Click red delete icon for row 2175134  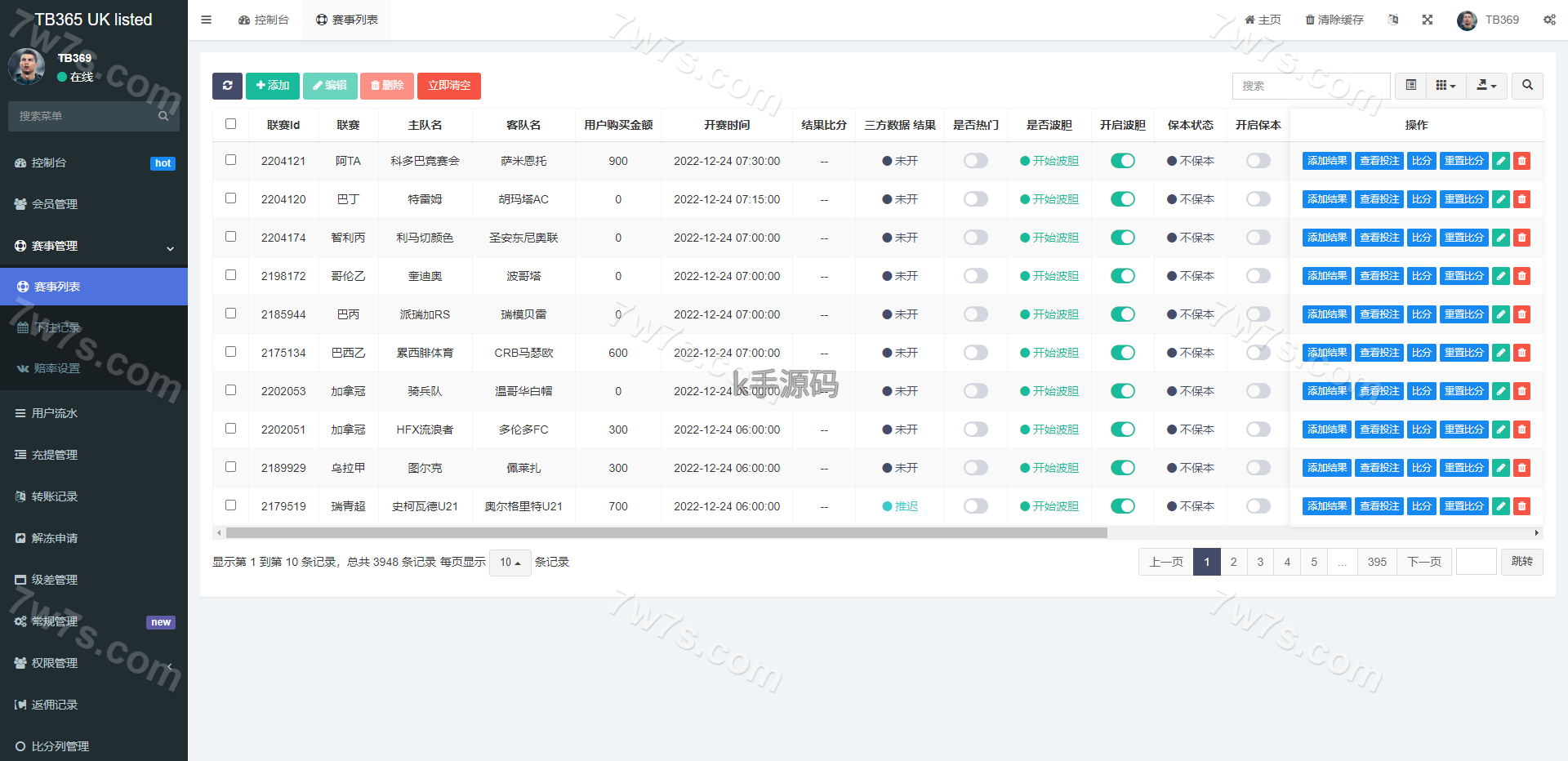click(1521, 353)
